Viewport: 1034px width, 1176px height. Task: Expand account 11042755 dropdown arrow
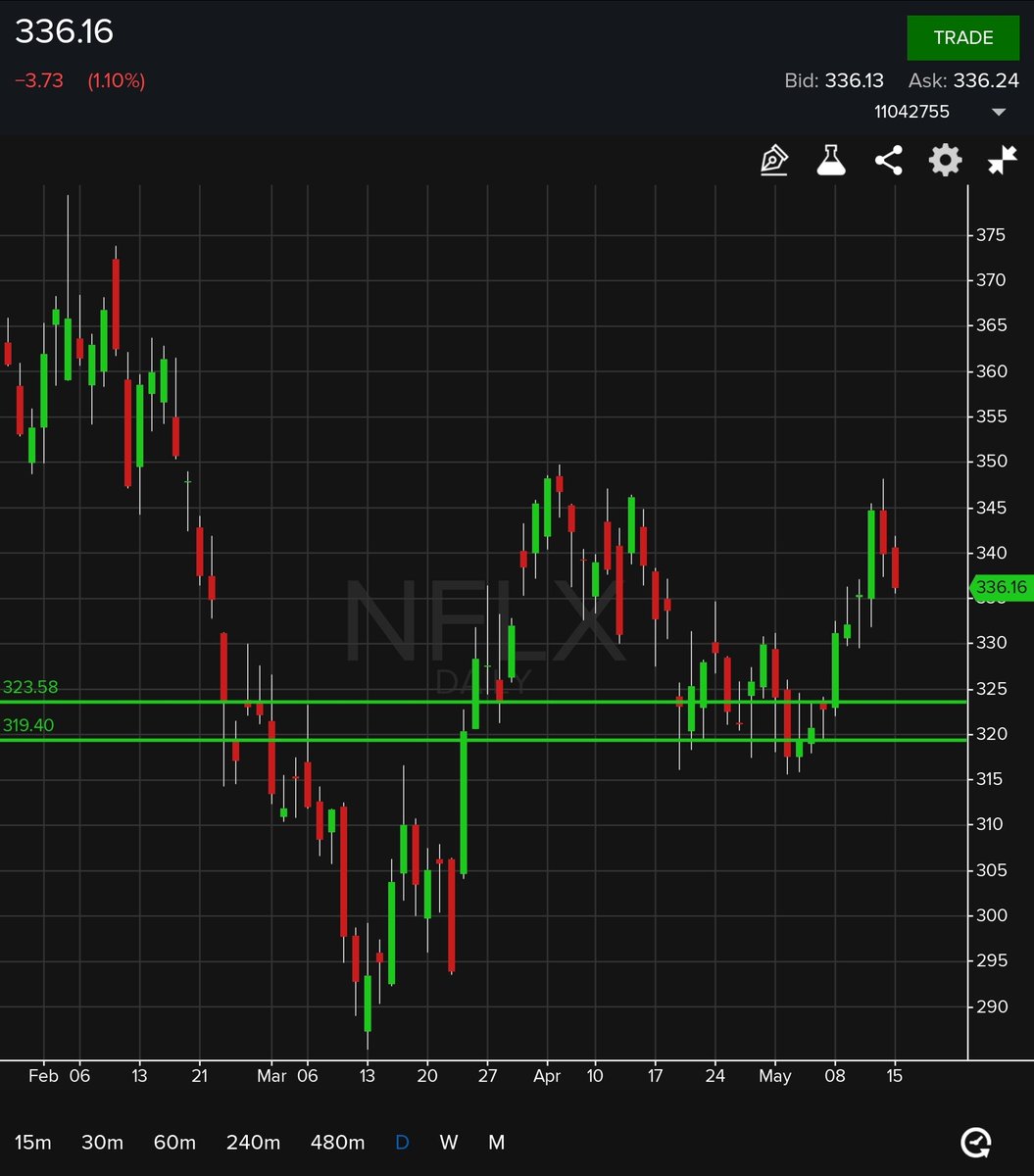pos(999,112)
